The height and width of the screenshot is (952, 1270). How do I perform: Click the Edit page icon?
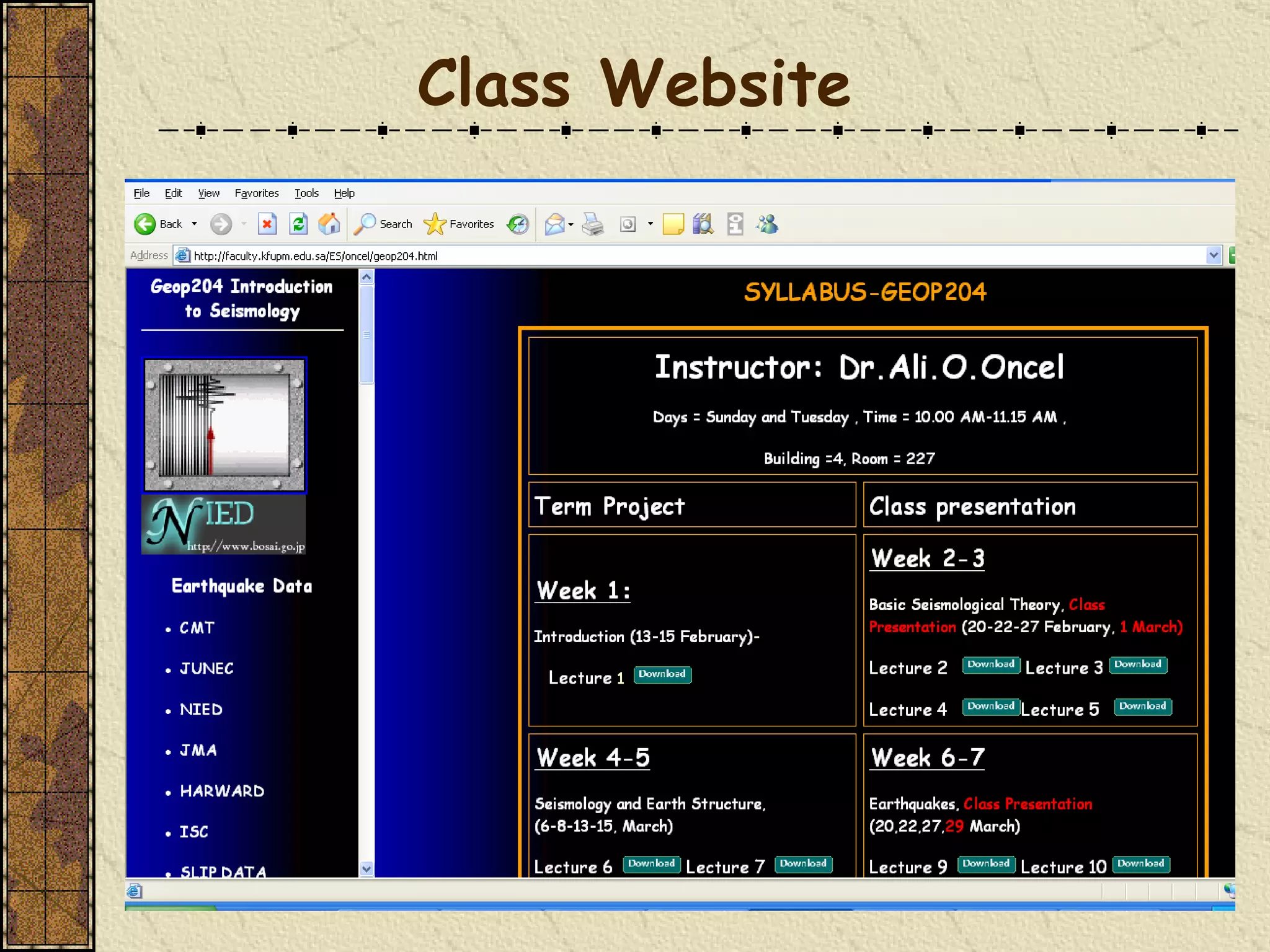(628, 224)
